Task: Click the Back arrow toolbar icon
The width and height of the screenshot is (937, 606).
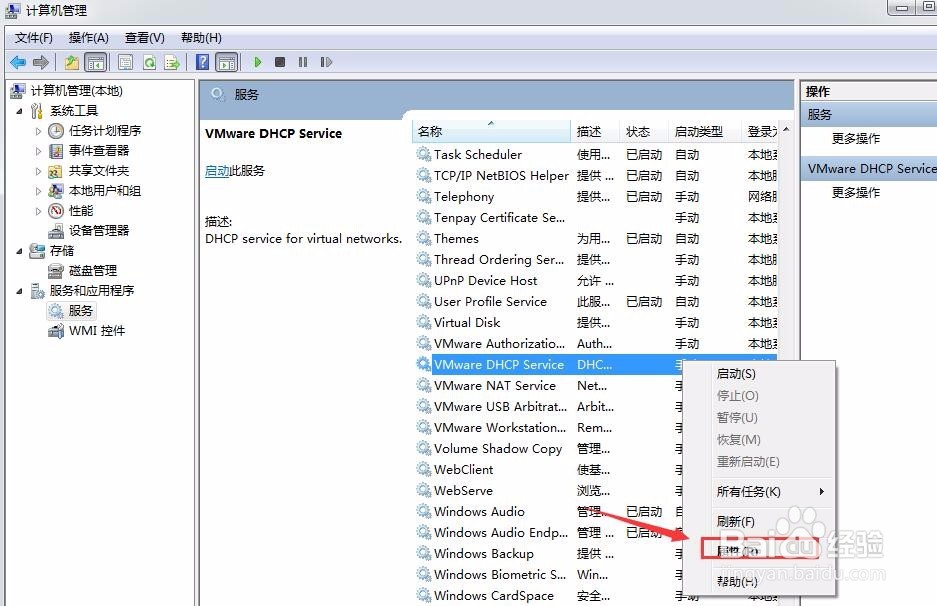Action: [18, 62]
